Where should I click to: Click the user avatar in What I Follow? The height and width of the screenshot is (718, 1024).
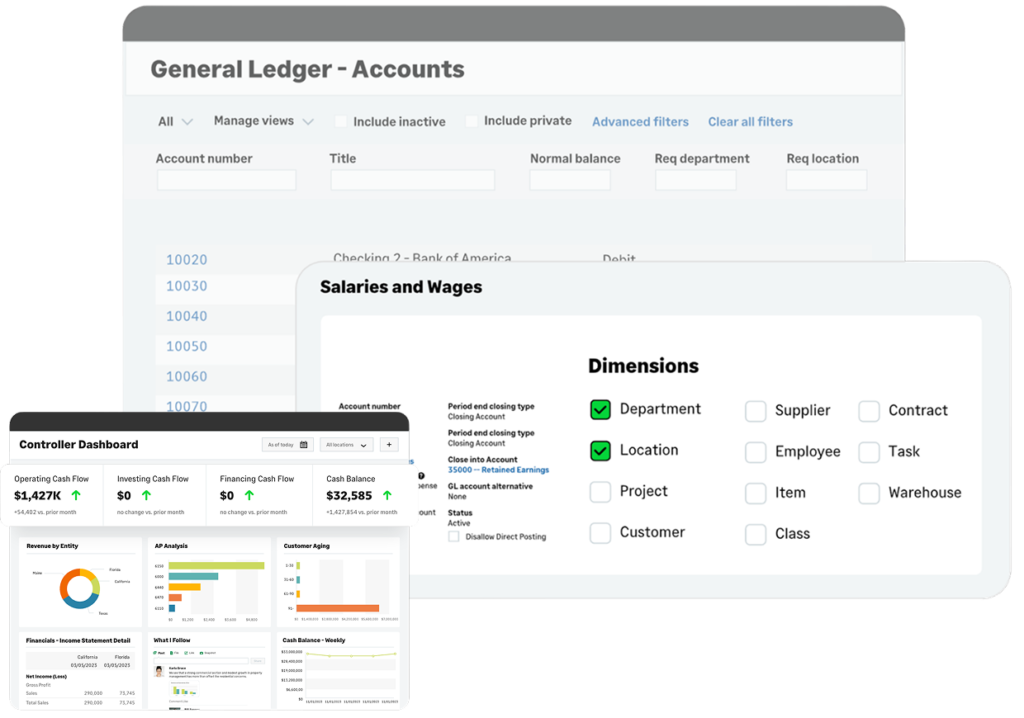[x=159, y=672]
